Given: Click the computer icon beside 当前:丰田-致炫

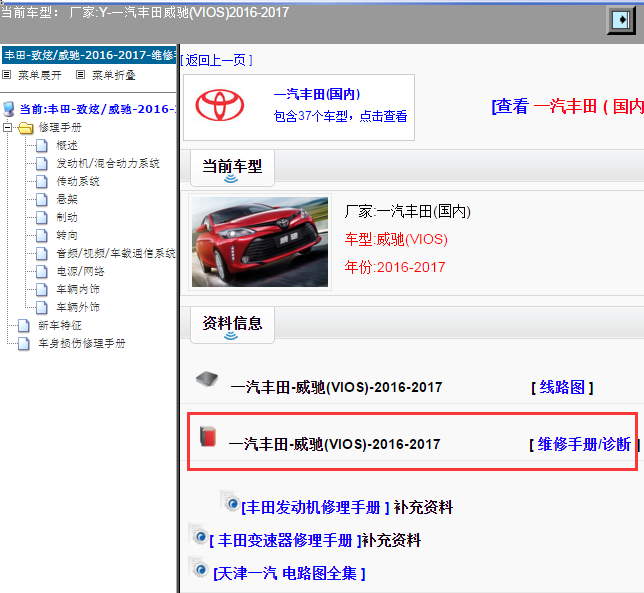Looking at the screenshot, I should click(x=9, y=109).
